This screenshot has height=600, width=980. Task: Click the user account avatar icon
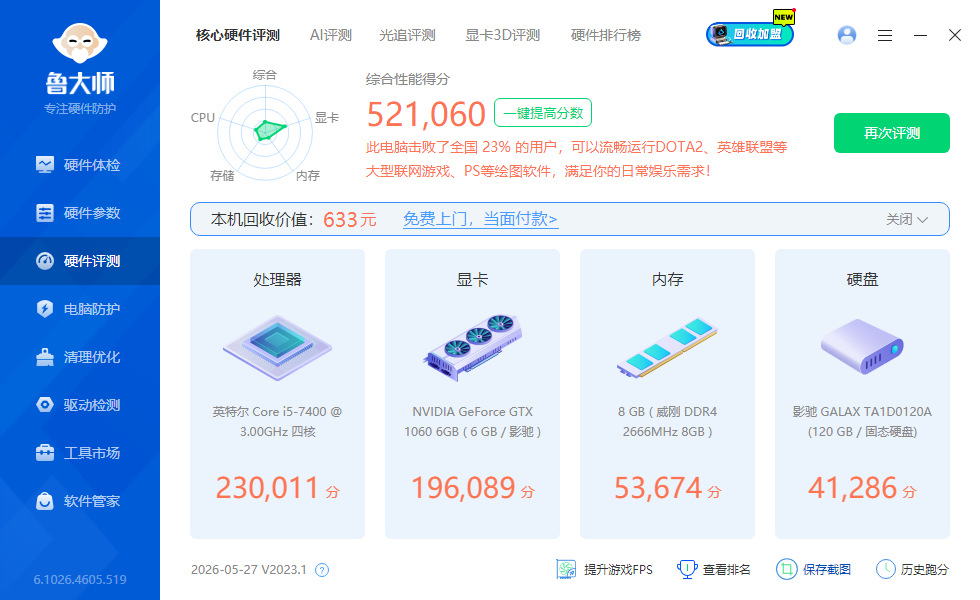[x=847, y=35]
